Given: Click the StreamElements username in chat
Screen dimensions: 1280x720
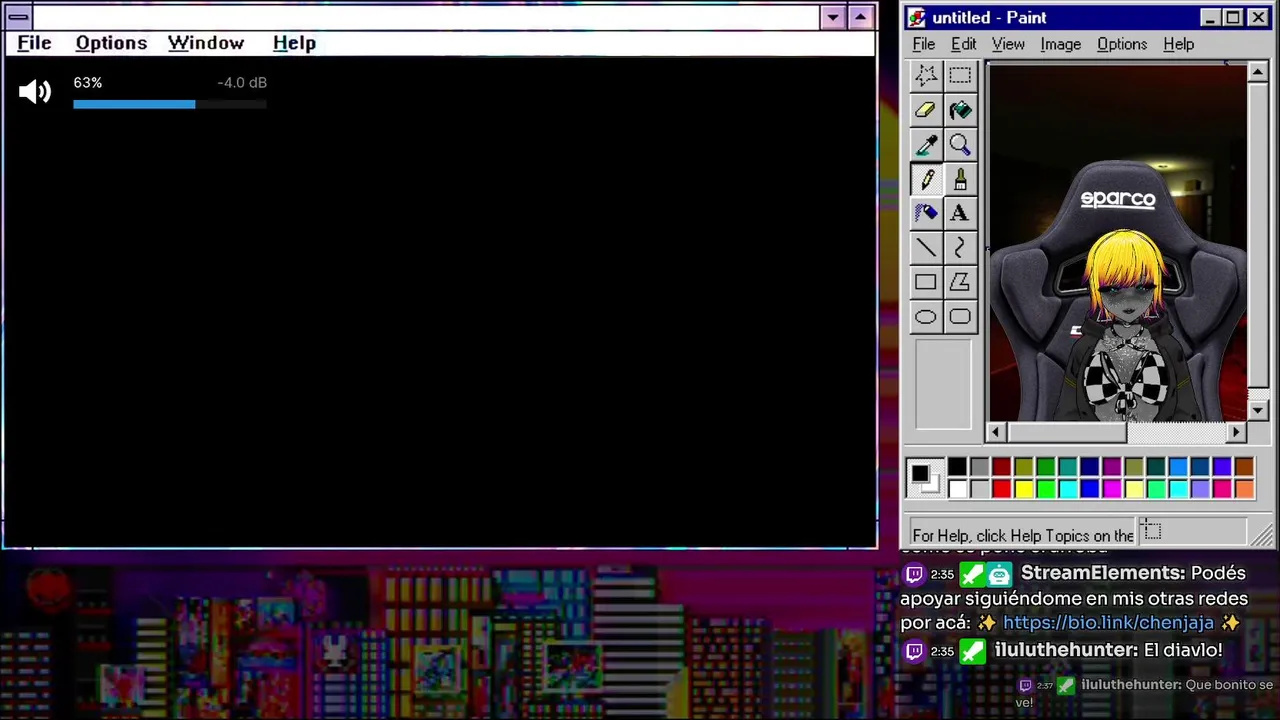Looking at the screenshot, I should (1103, 573).
